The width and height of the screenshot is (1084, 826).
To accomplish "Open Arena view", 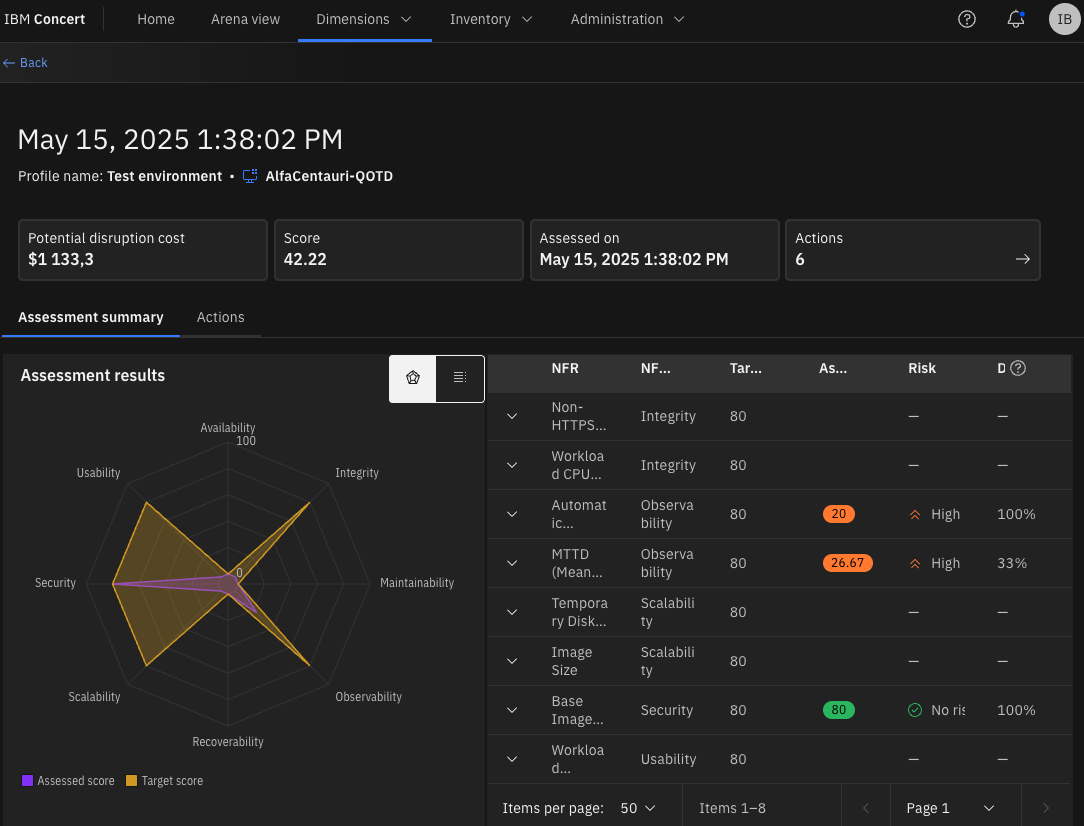I will click(x=245, y=19).
